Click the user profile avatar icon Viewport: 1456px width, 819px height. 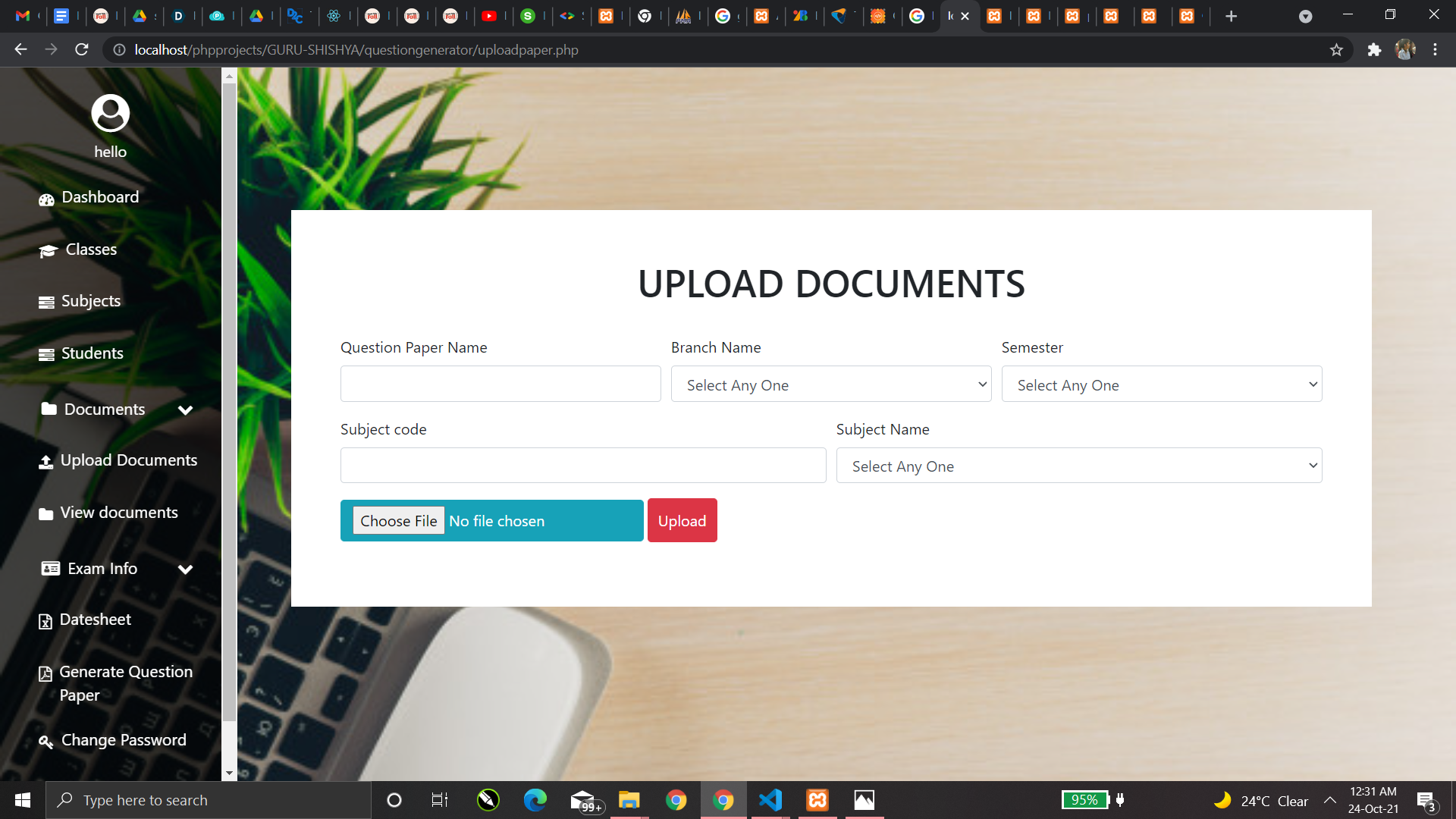click(111, 114)
